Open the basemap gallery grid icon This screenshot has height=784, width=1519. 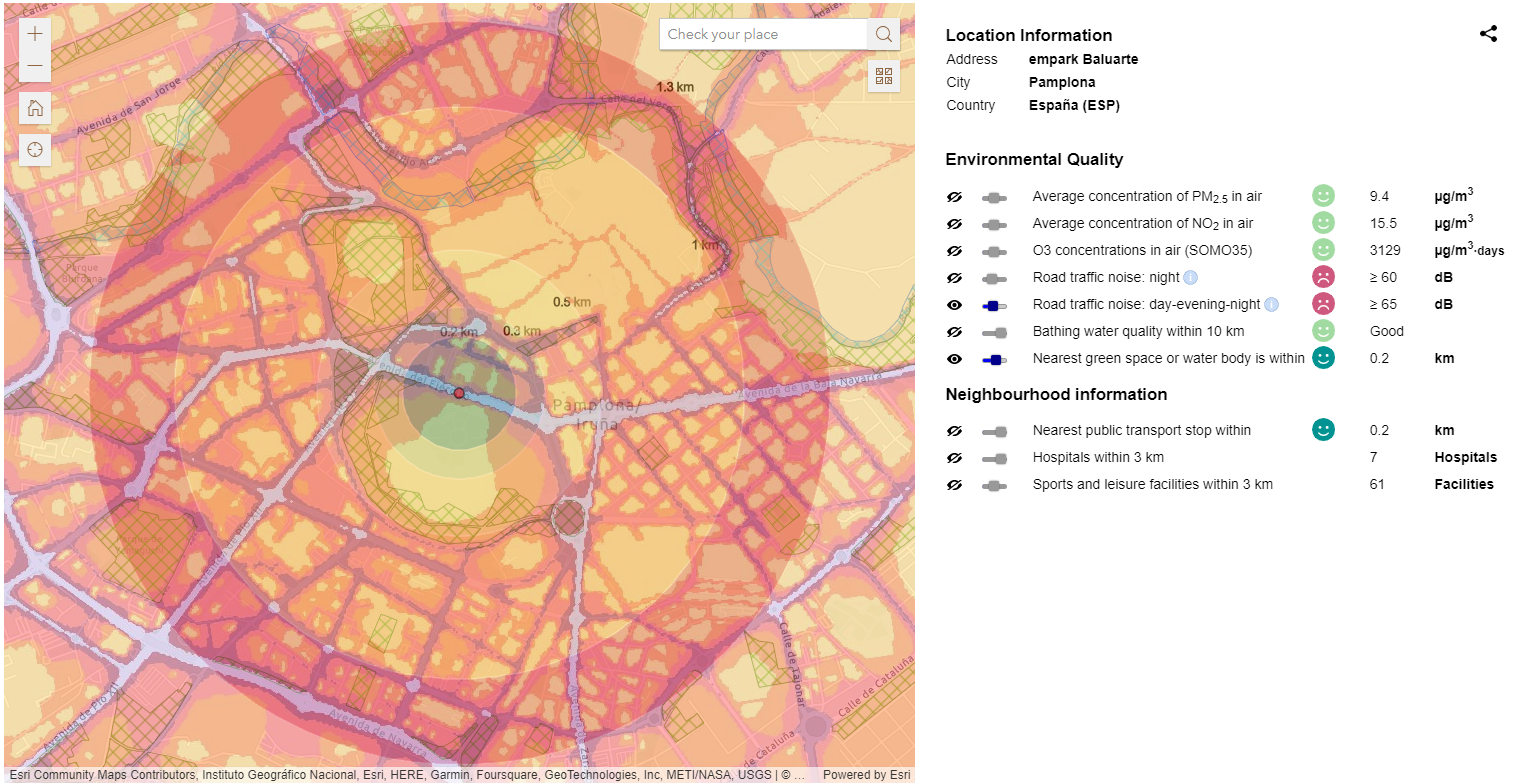883,76
